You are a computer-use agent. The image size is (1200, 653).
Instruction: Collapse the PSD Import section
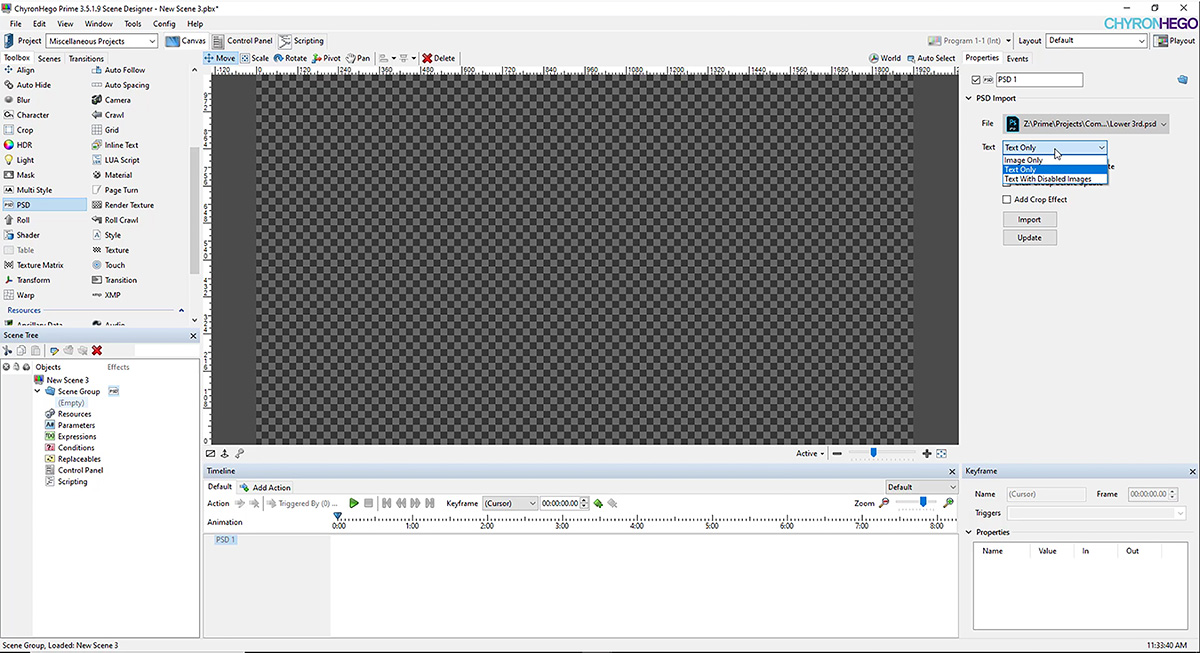pyautogui.click(x=969, y=98)
